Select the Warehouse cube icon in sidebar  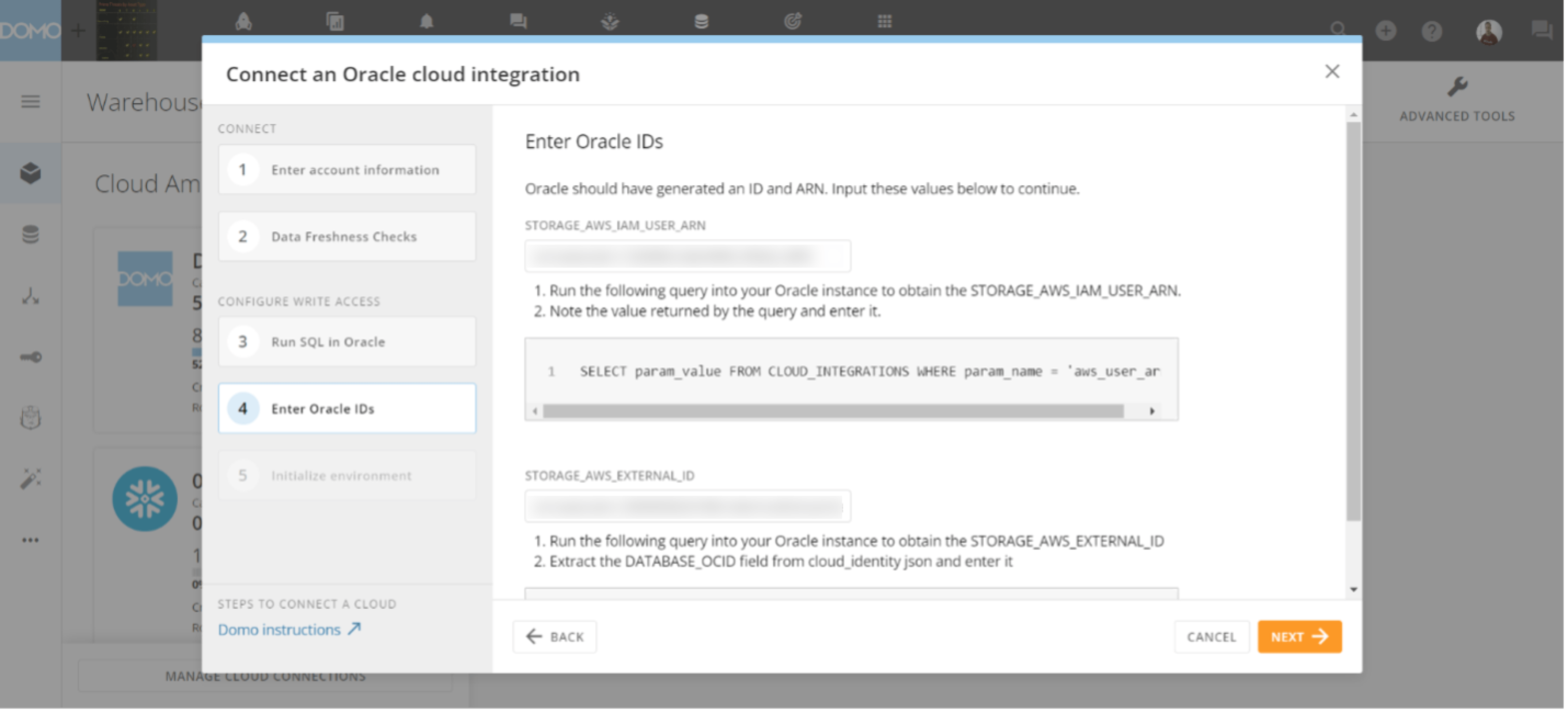point(30,174)
